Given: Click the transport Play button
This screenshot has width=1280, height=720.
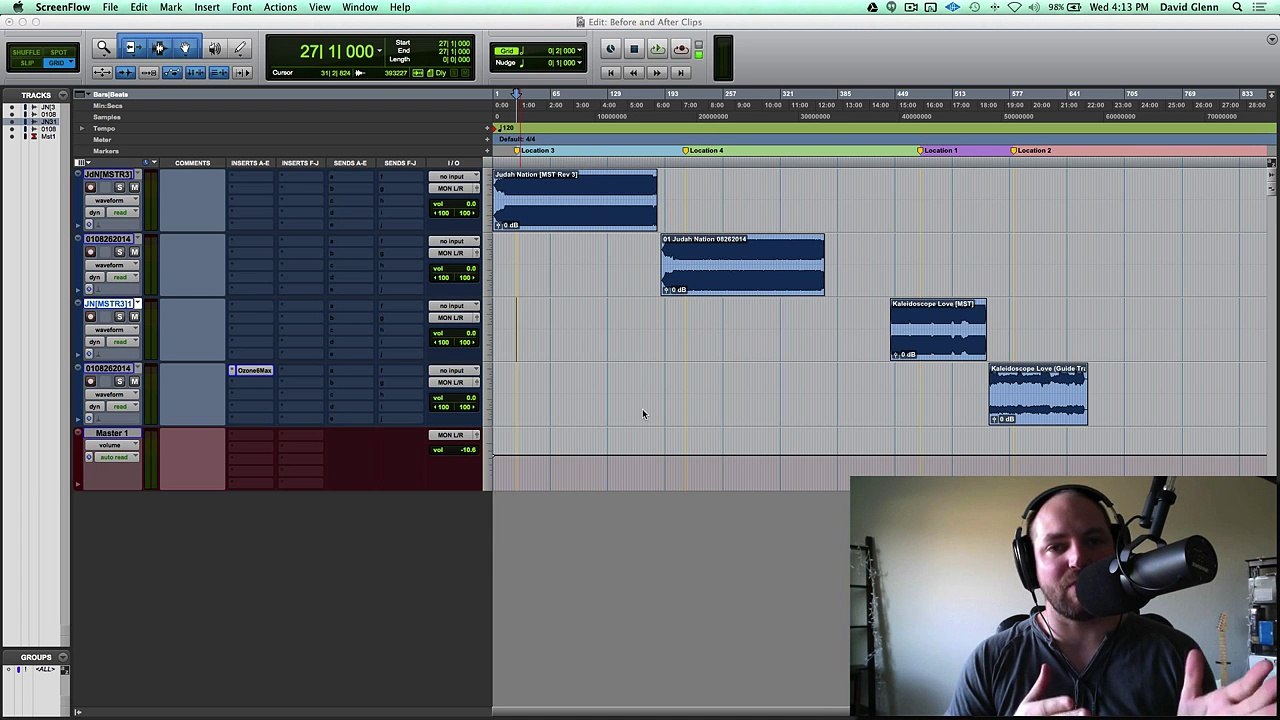Looking at the screenshot, I should click(x=657, y=49).
